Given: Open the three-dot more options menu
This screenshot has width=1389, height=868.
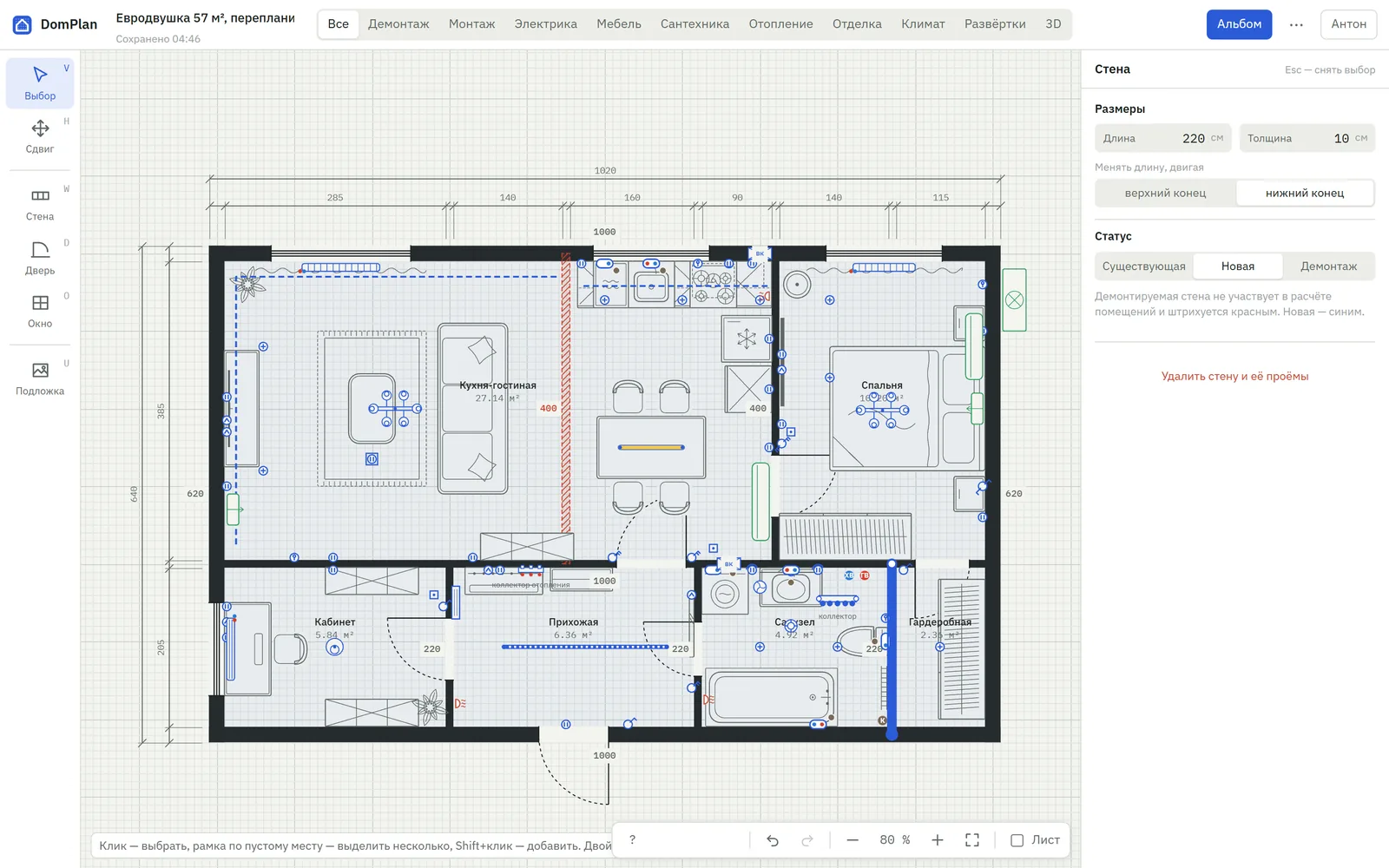Looking at the screenshot, I should (x=1296, y=24).
